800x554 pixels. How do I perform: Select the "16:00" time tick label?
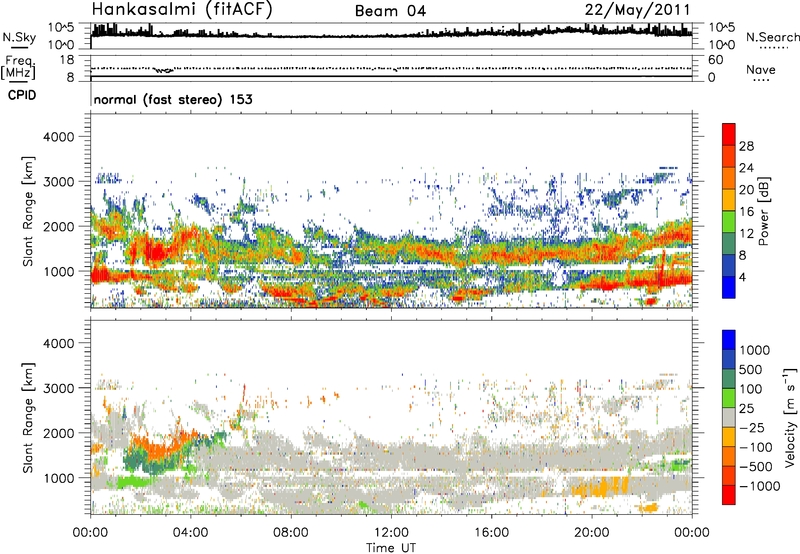491,533
